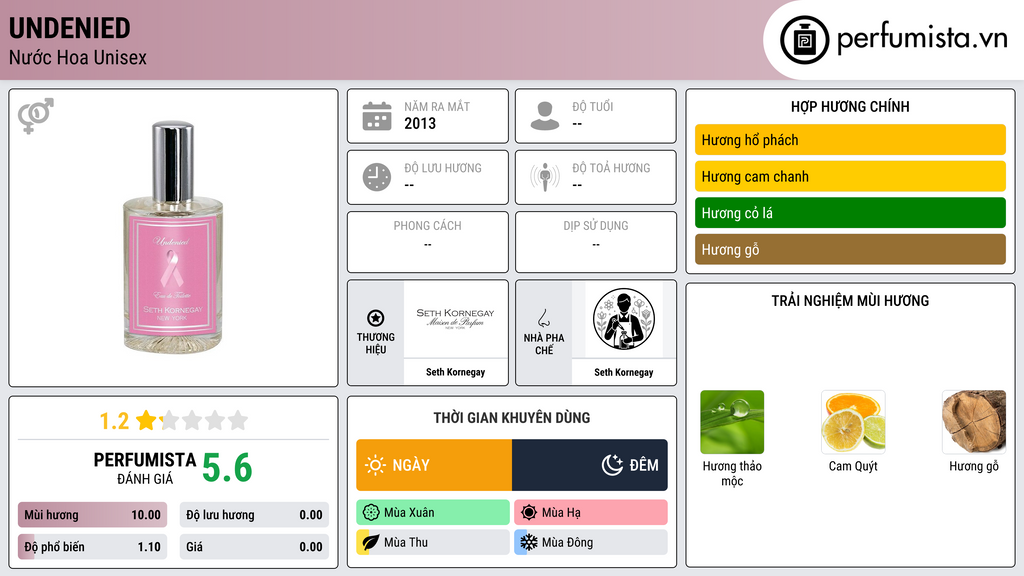The height and width of the screenshot is (576, 1024).
Task: Click the Mùa Xuân season bar
Action: [x=433, y=513]
